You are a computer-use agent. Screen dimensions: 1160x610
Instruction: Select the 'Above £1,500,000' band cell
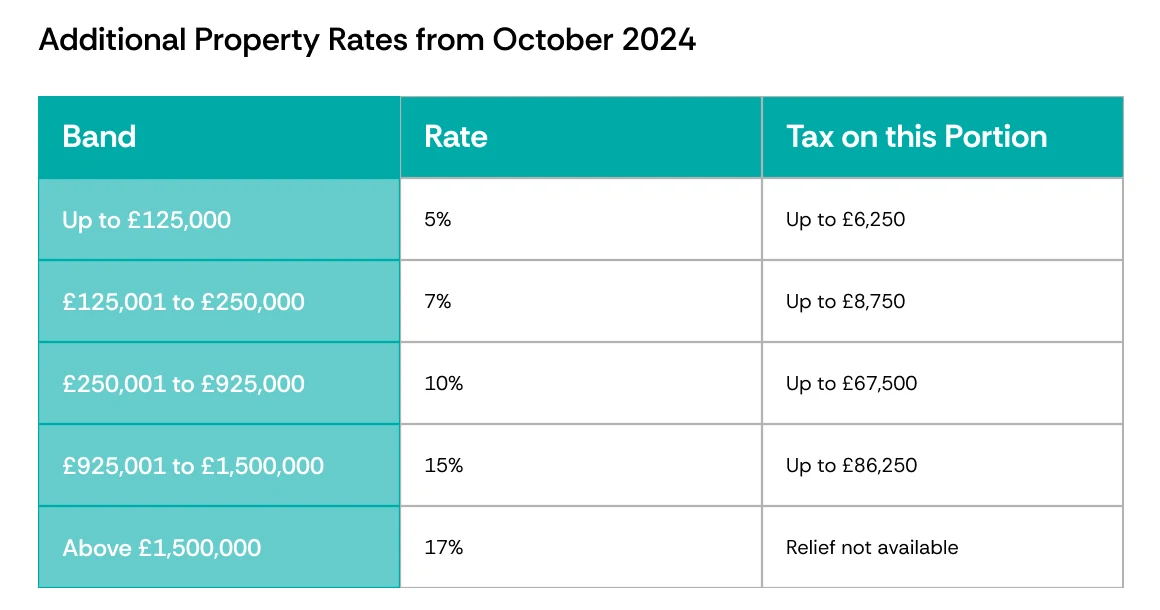click(219, 548)
